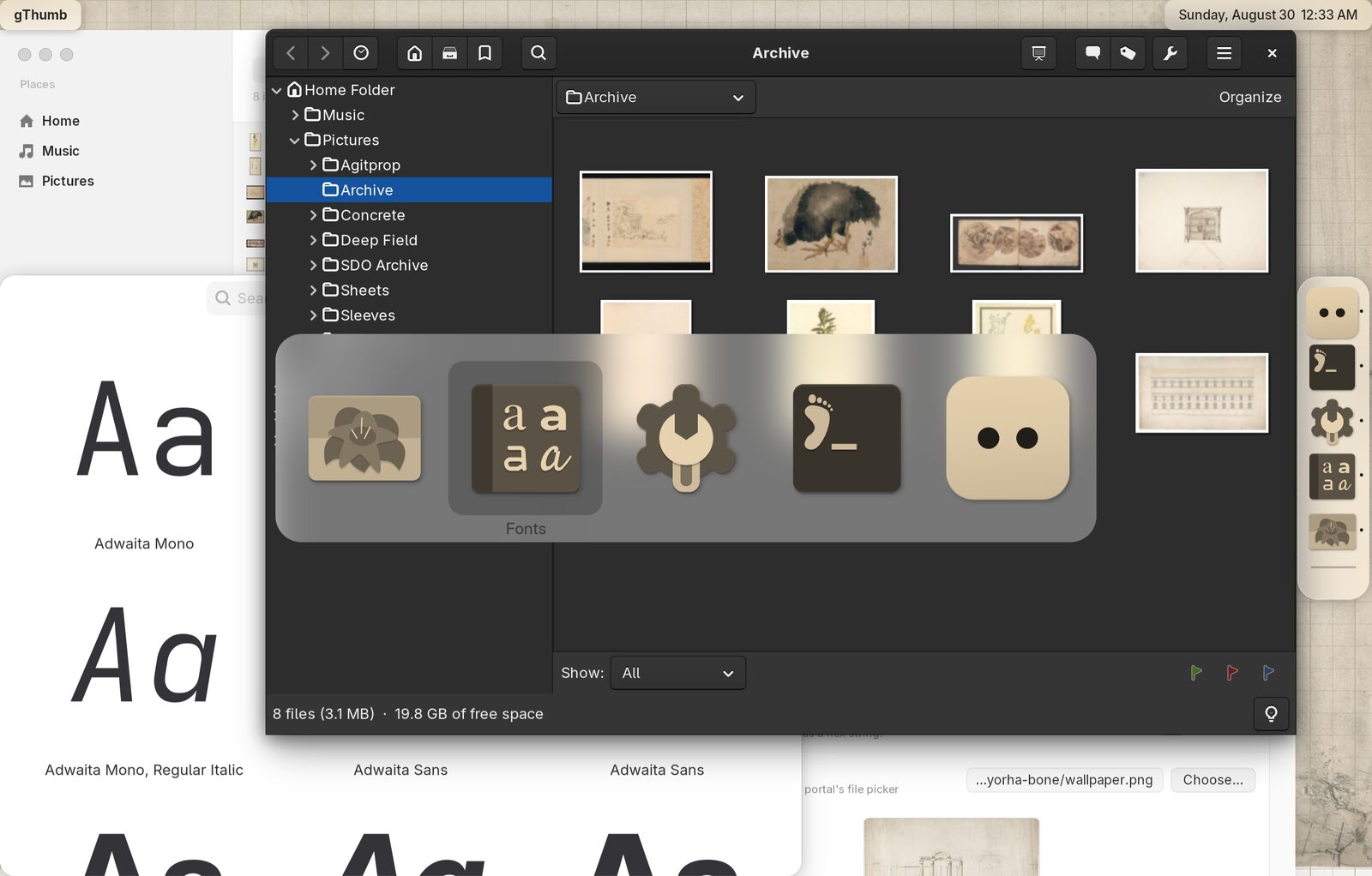Screen dimensions: 1372x876
Task: Collapse the Pictures folder in tree
Action: tap(295, 140)
